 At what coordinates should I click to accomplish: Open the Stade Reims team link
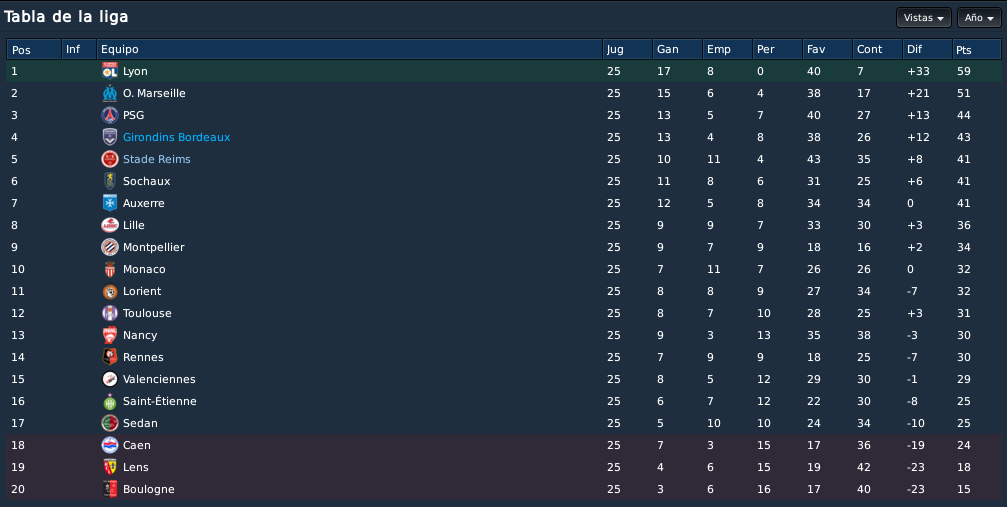(x=157, y=159)
